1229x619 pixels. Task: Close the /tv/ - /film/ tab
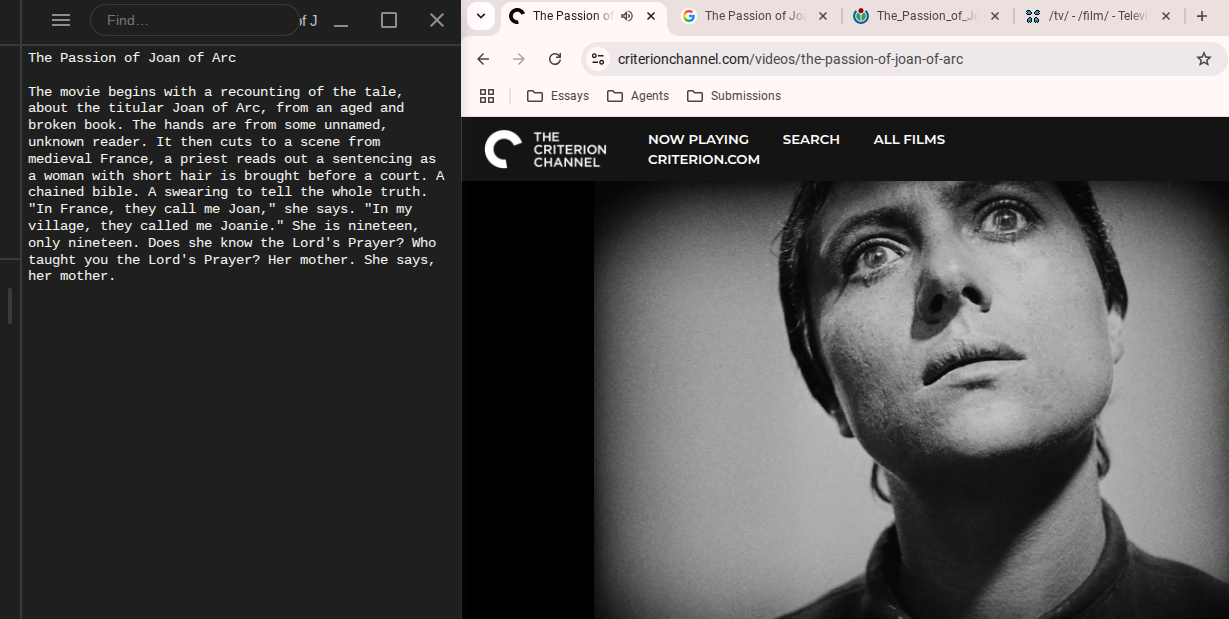[1166, 16]
